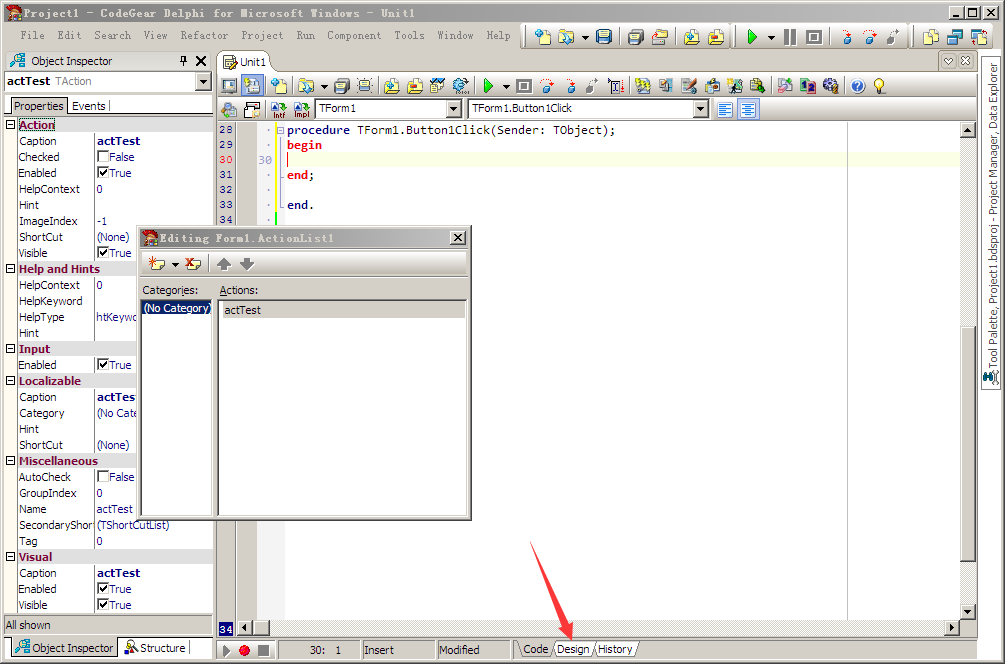Click Caption value in Action section

119,141
